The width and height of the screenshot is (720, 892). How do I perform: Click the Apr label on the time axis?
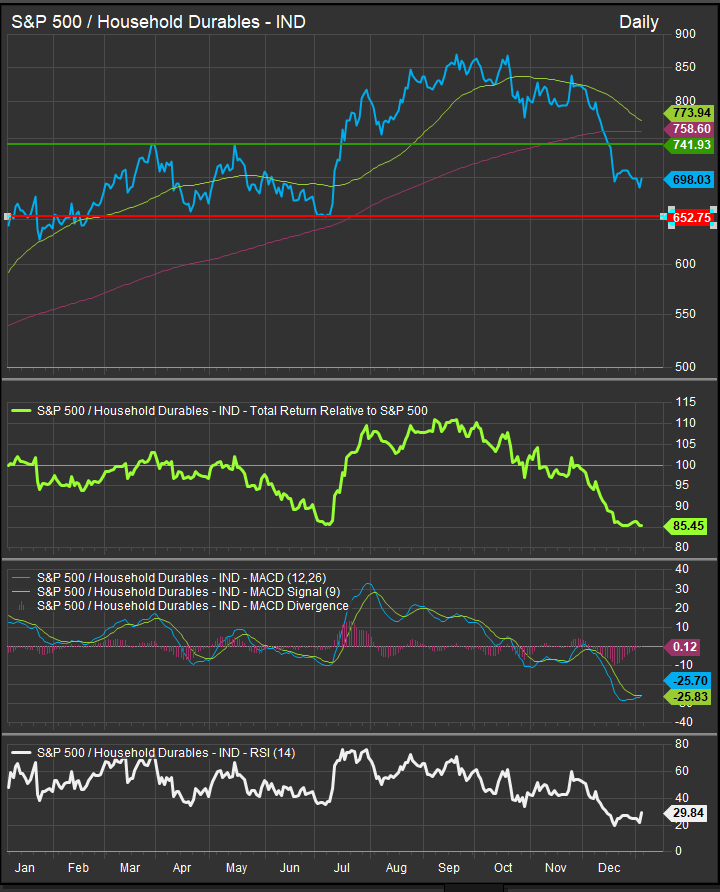(181, 868)
